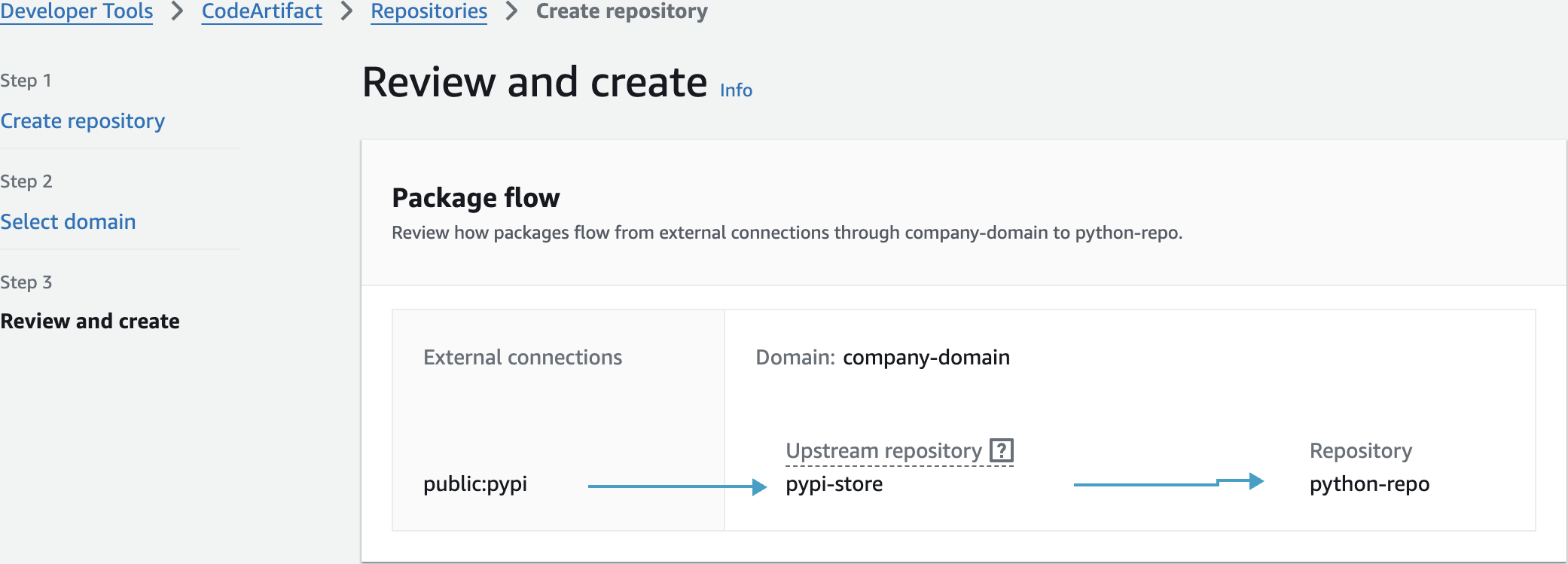Click the Package flow description sentence

point(787,233)
